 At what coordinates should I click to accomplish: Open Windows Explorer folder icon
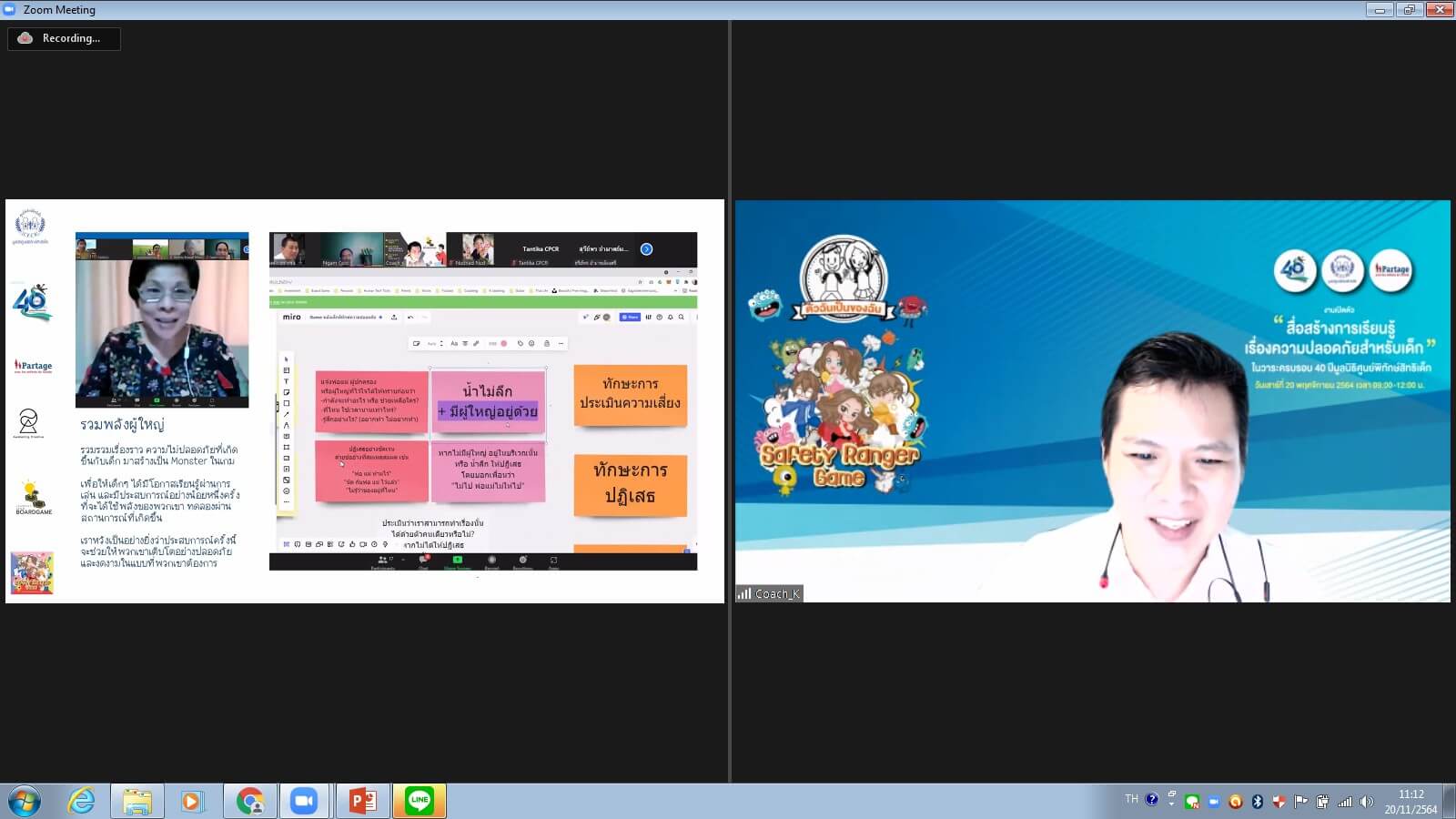coord(137,801)
